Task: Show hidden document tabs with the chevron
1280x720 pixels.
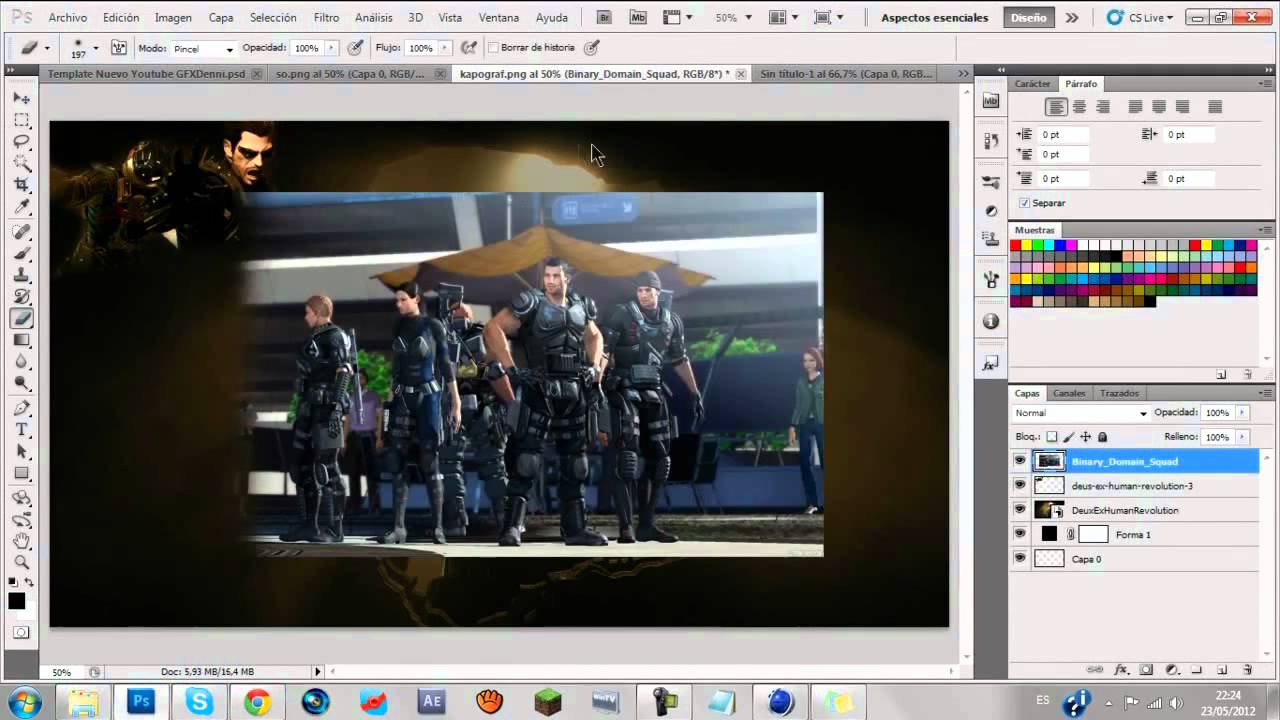Action: click(x=964, y=74)
